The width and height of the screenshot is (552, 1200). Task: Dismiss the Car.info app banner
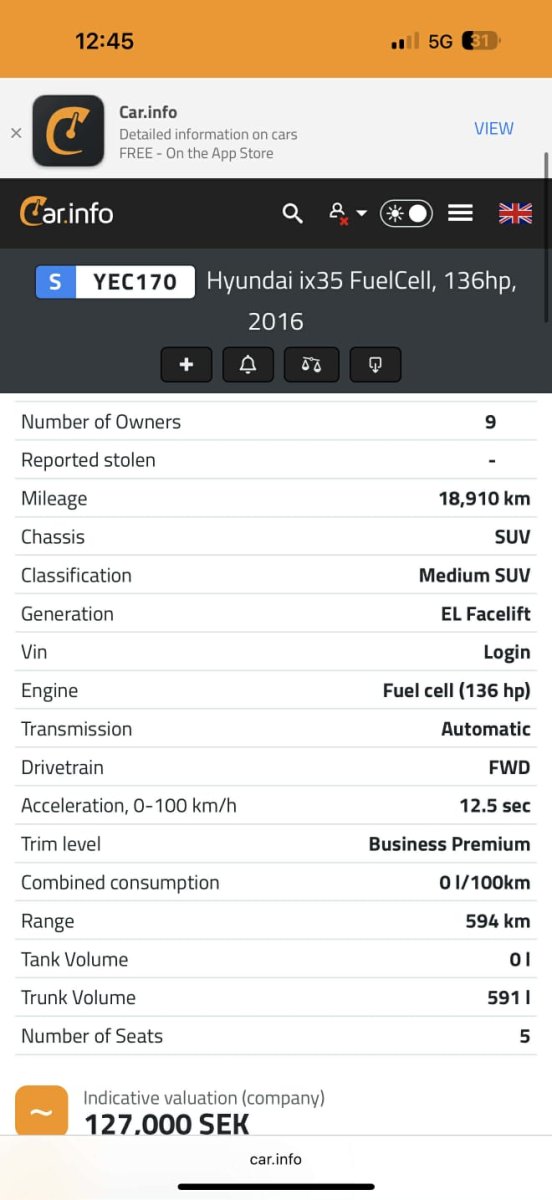[16, 132]
